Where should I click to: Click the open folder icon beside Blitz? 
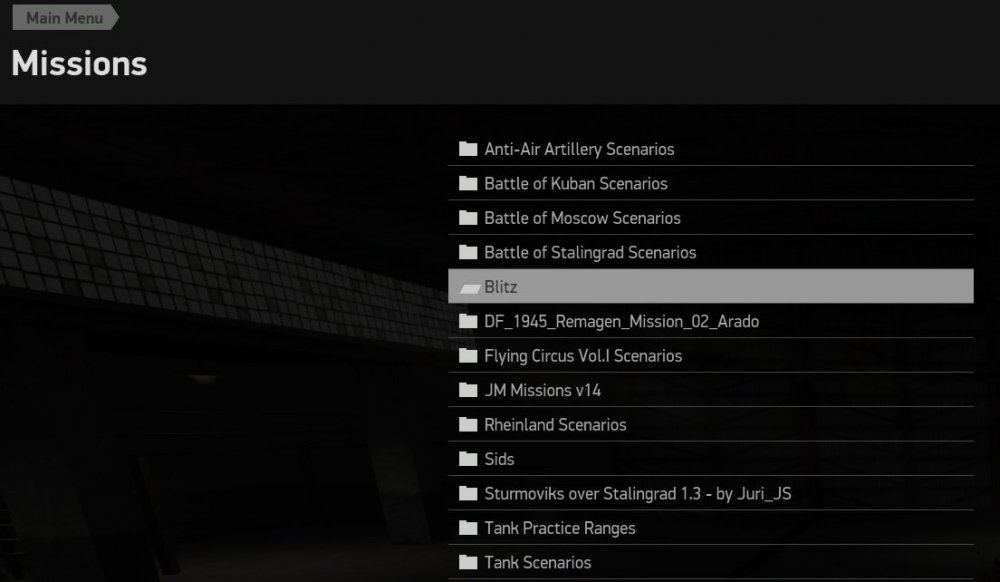470,288
